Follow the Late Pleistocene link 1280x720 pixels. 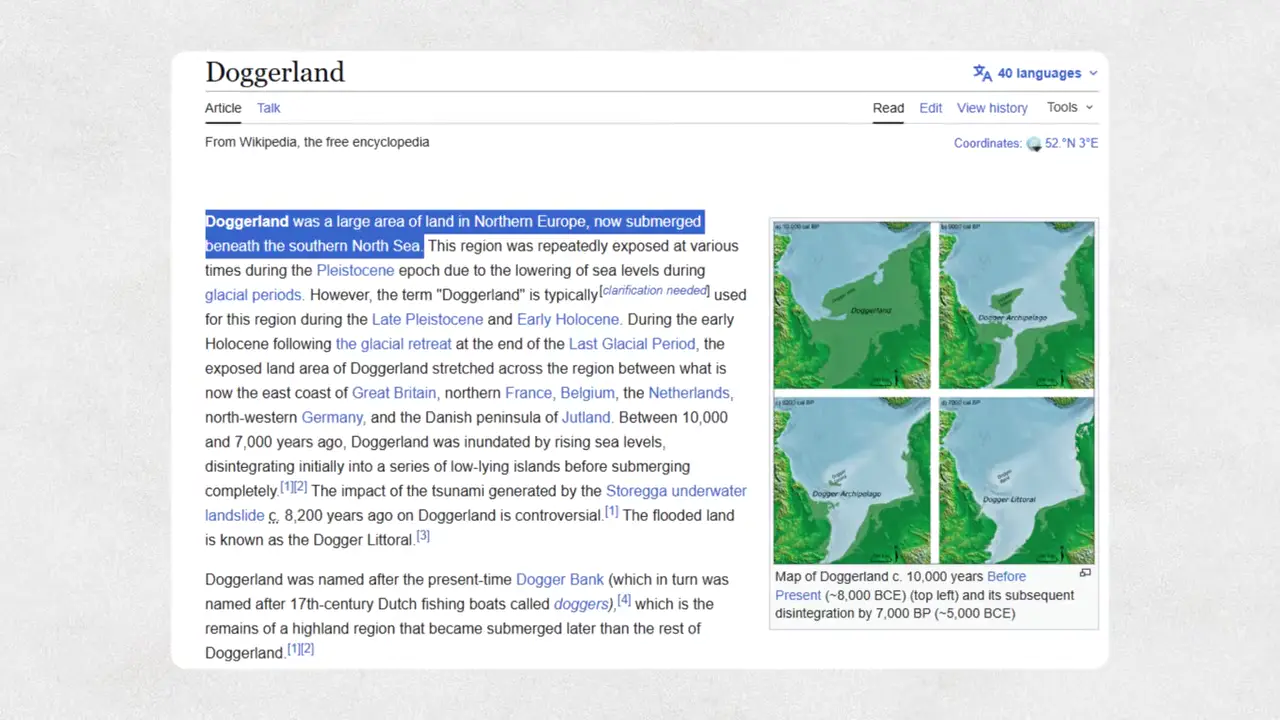427,319
